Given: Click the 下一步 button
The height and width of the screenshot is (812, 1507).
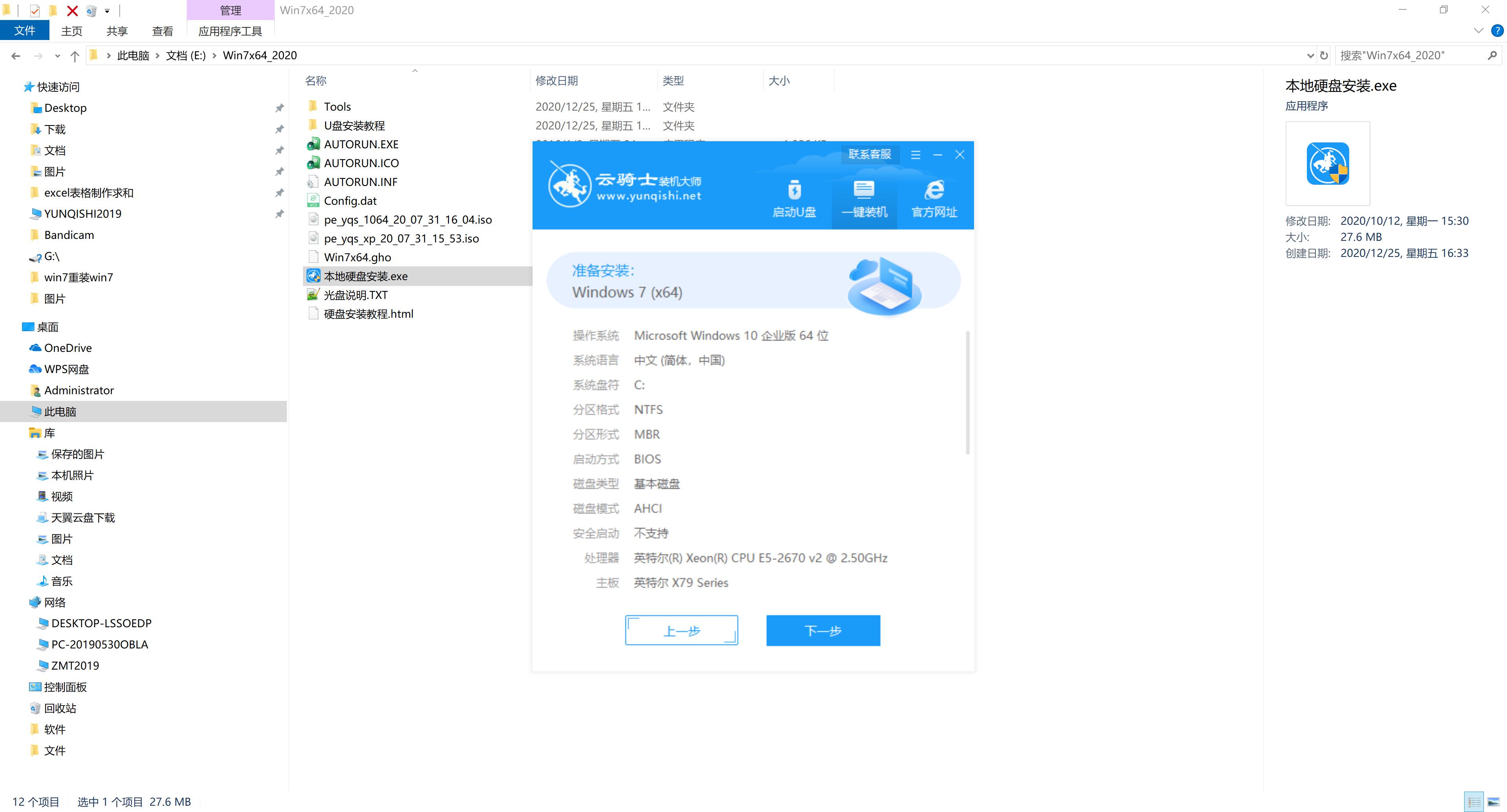Looking at the screenshot, I should (x=823, y=630).
